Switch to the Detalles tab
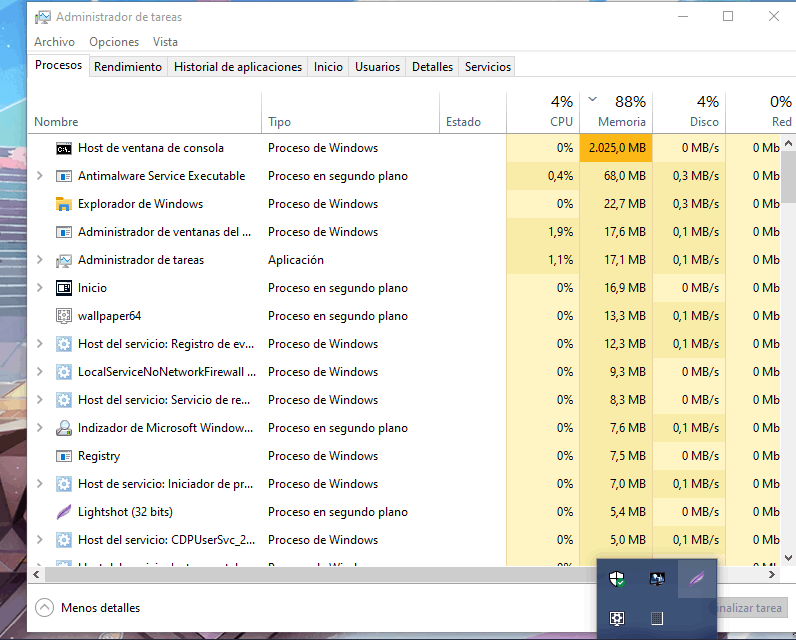Screen dimensions: 796x640 [433, 67]
